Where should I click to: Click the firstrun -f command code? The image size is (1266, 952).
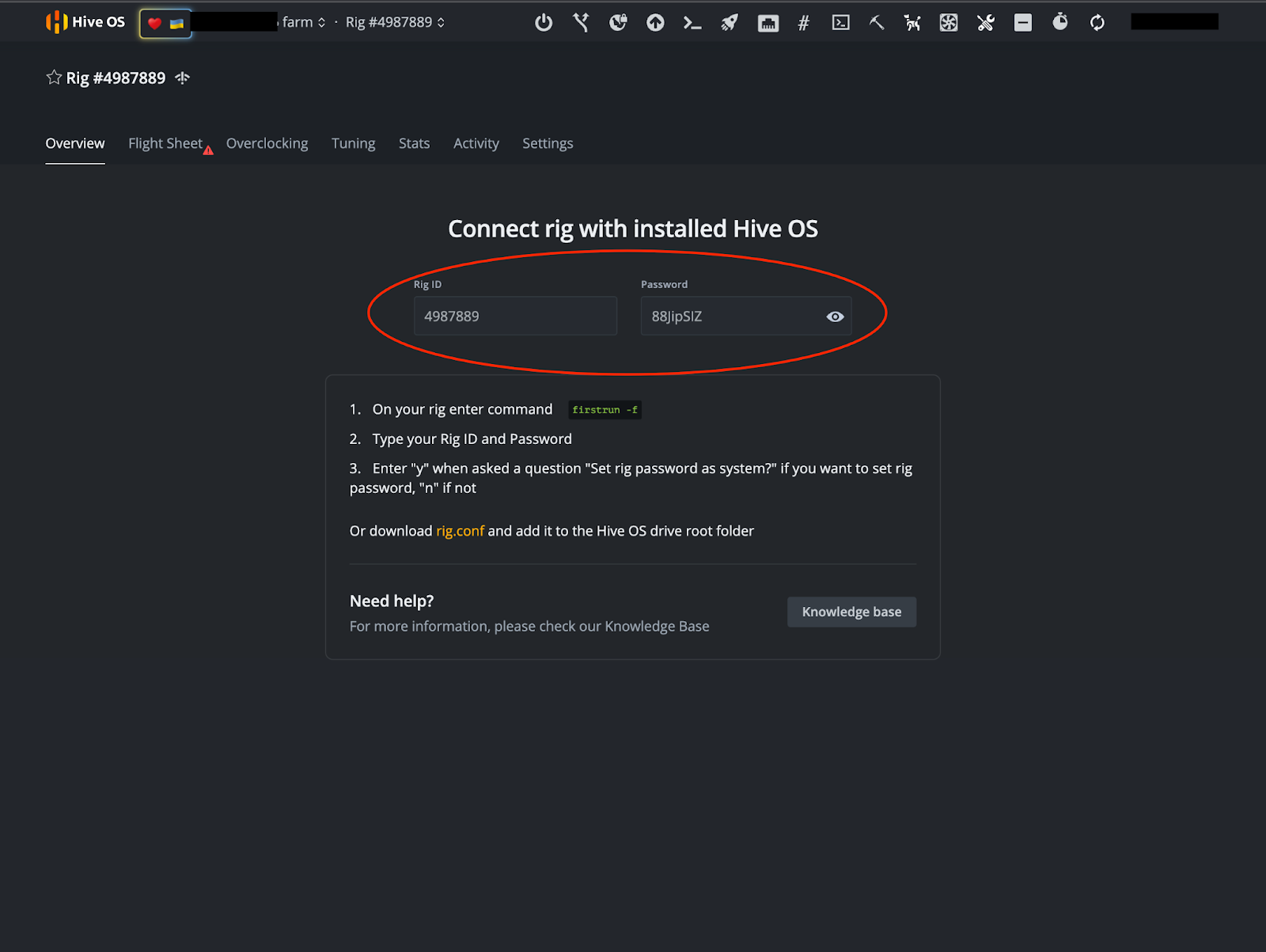point(605,410)
